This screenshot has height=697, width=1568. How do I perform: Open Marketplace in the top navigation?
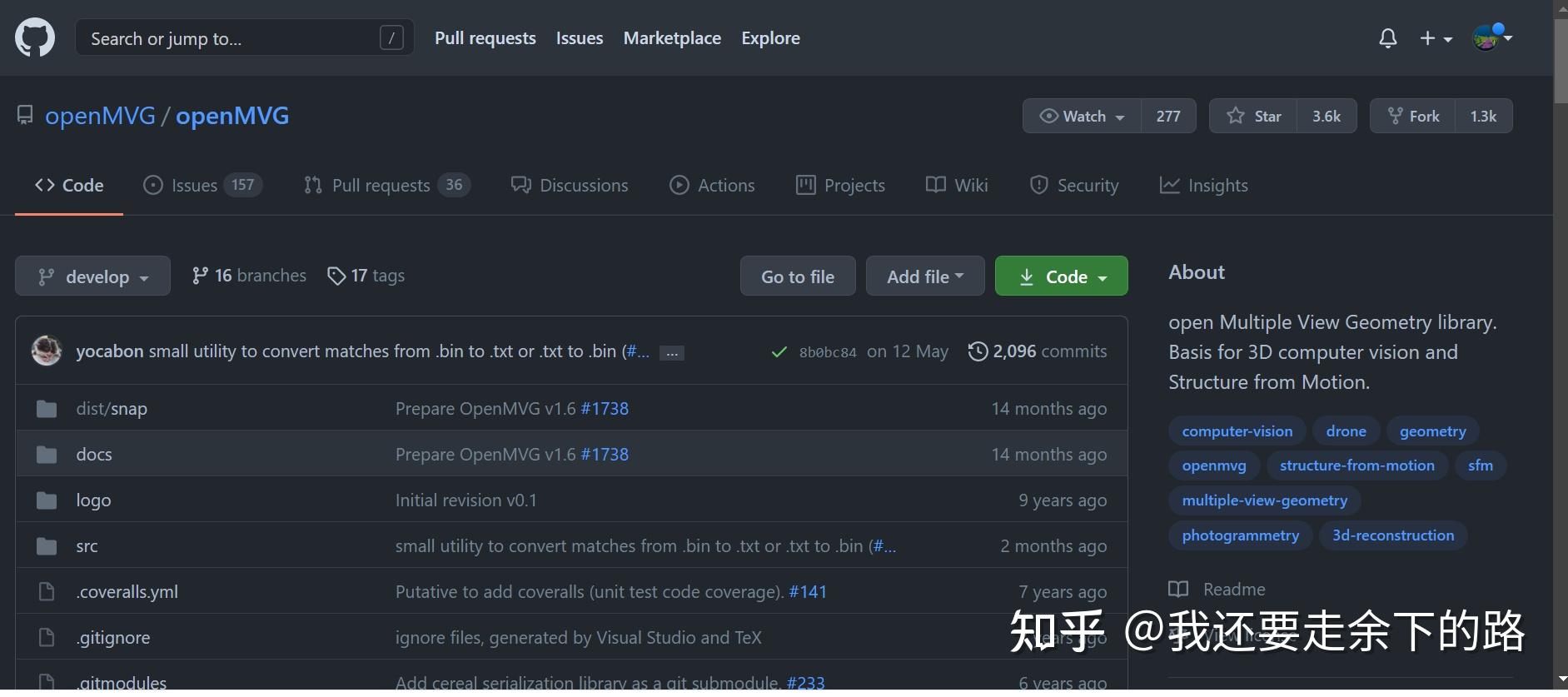tap(672, 38)
